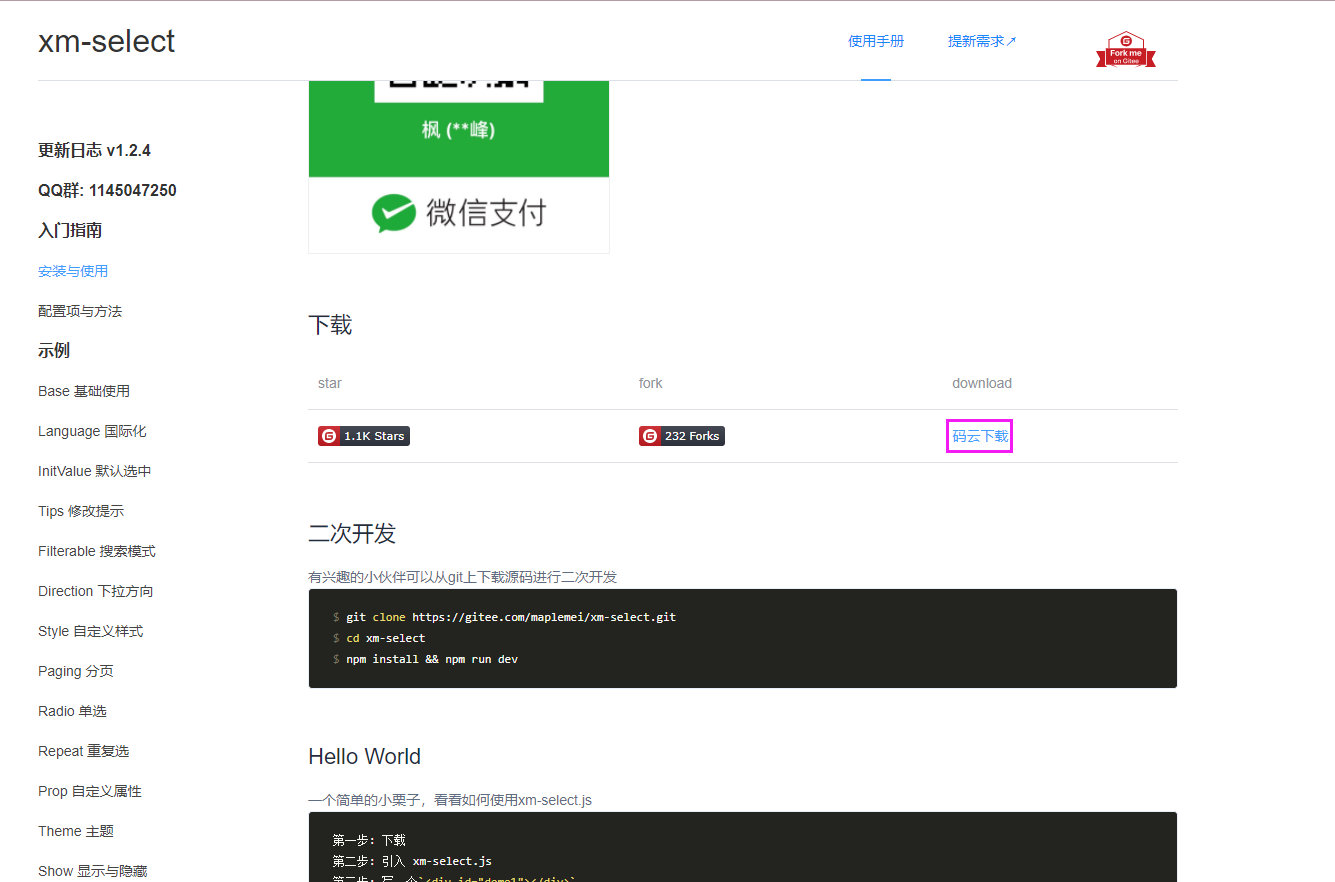This screenshot has height=882, width=1335.
Task: Click the xm-select site title
Action: (x=106, y=41)
